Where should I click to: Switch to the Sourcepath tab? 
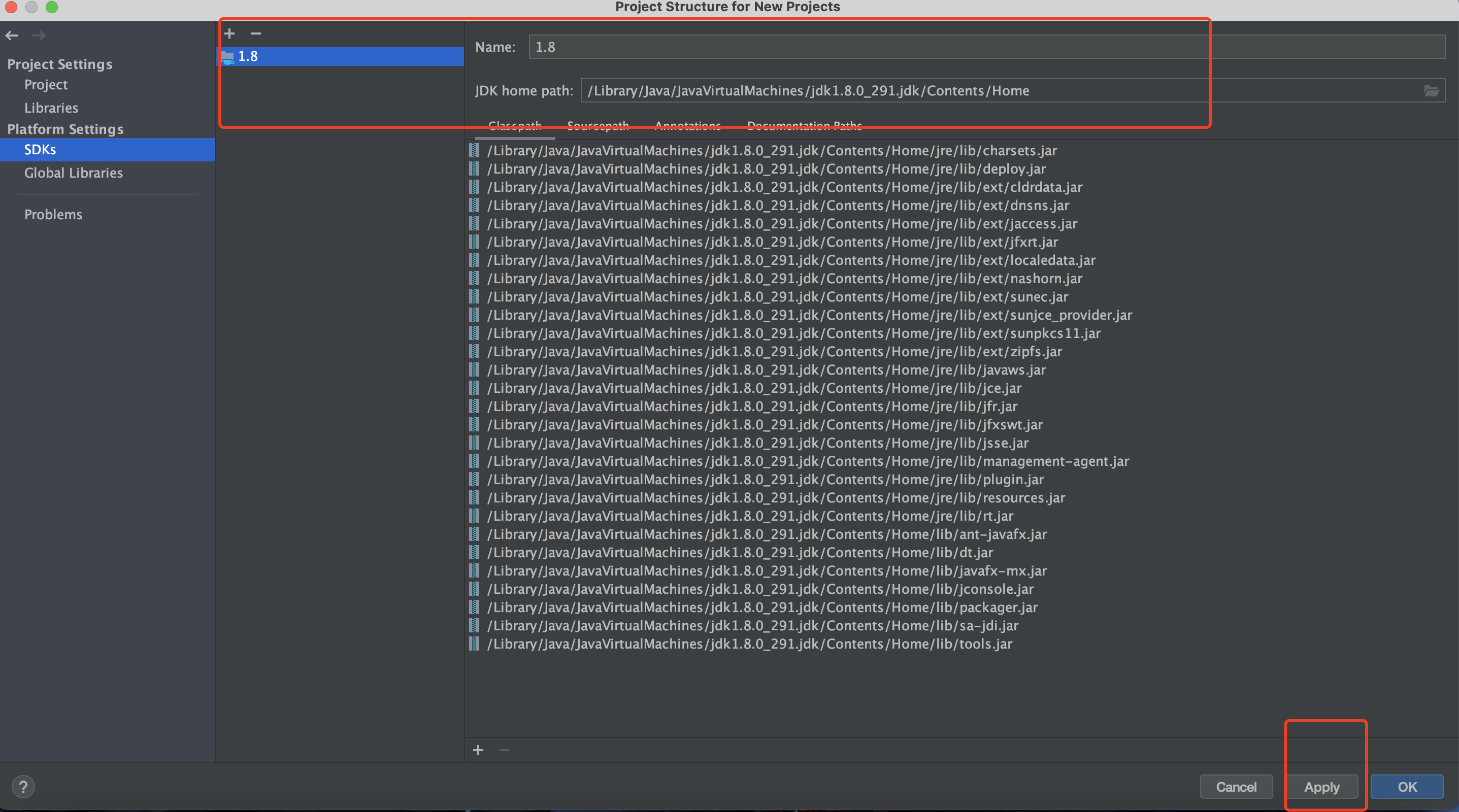[x=598, y=126]
